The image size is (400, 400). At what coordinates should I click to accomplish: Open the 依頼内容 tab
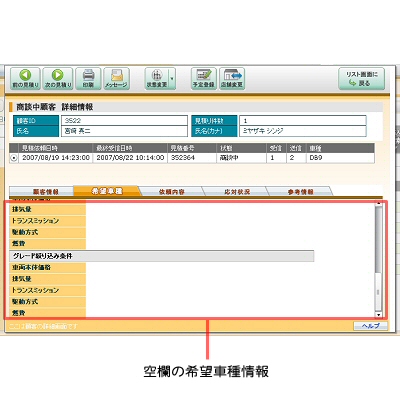tap(171, 191)
